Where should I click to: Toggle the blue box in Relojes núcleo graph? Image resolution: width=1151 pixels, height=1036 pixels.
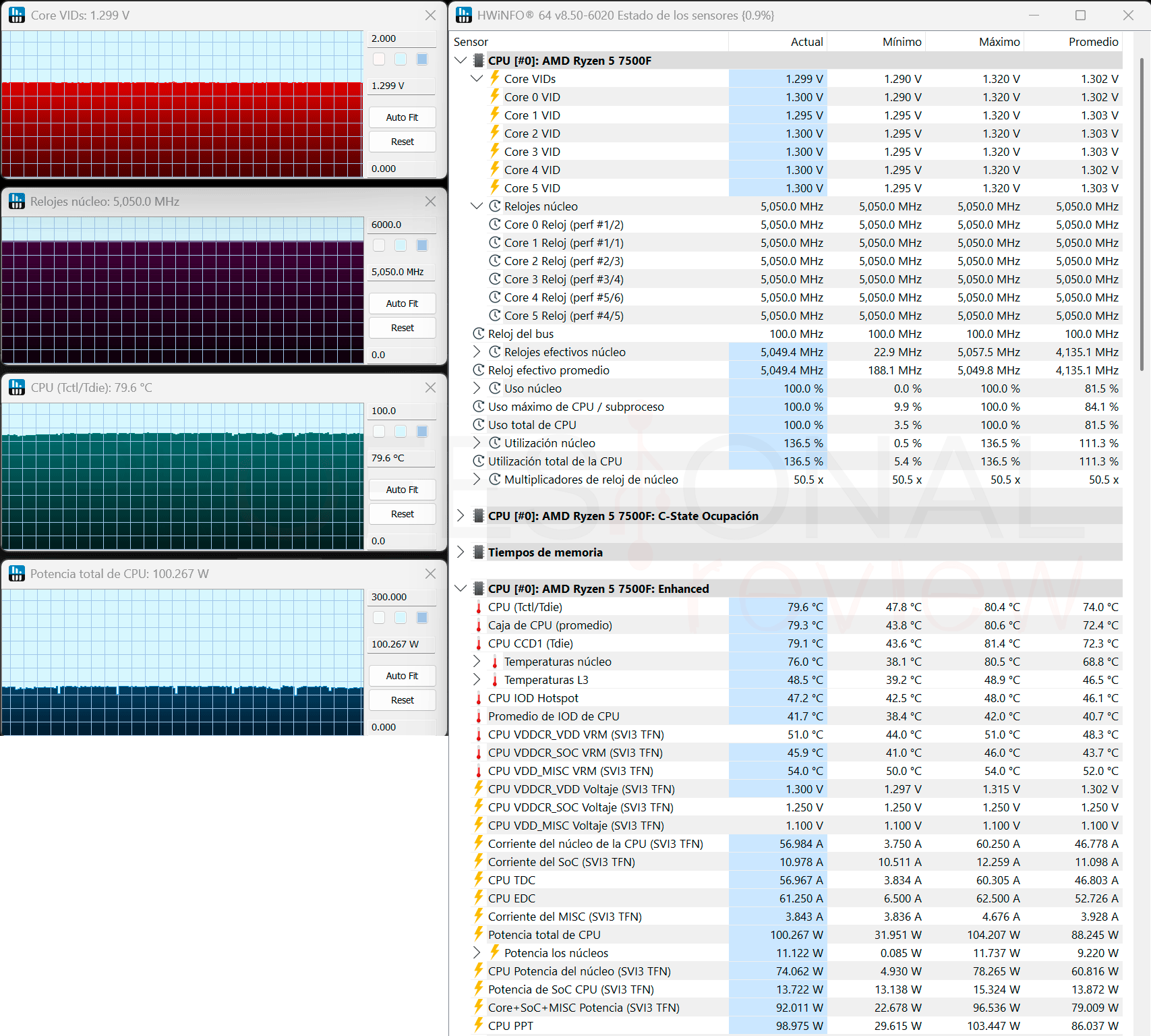422,245
